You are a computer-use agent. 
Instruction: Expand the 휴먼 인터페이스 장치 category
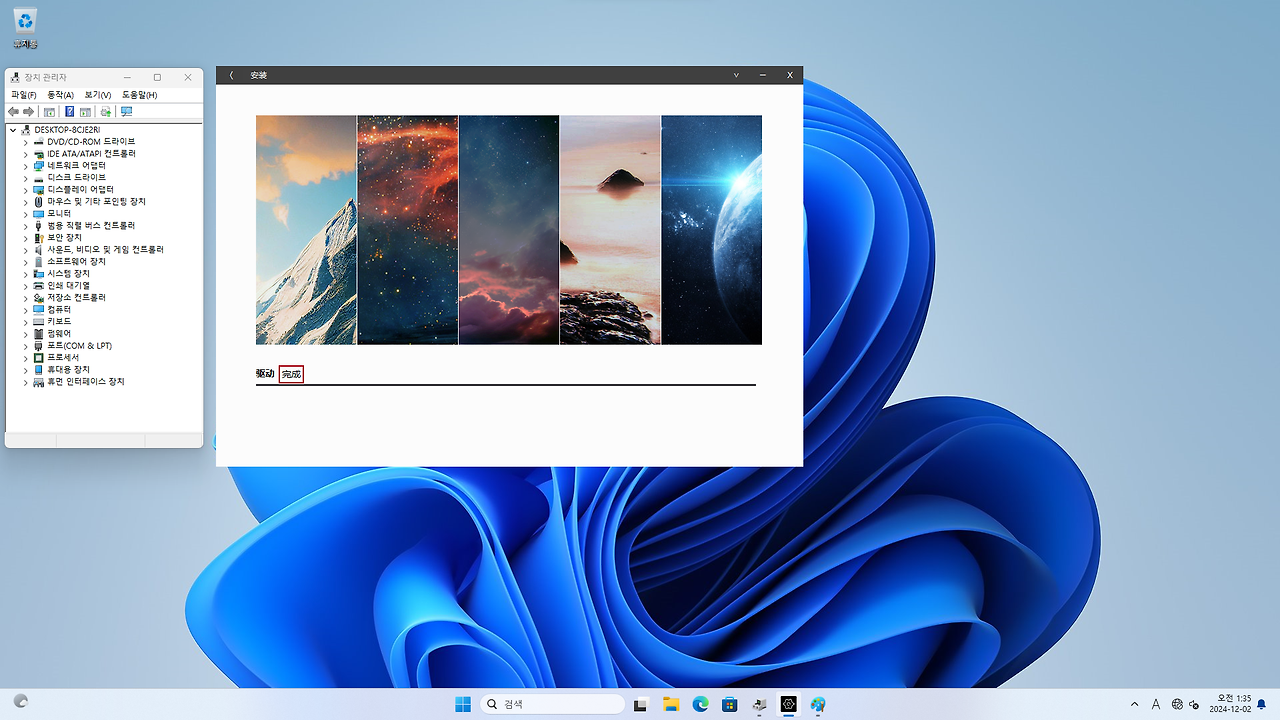point(26,382)
